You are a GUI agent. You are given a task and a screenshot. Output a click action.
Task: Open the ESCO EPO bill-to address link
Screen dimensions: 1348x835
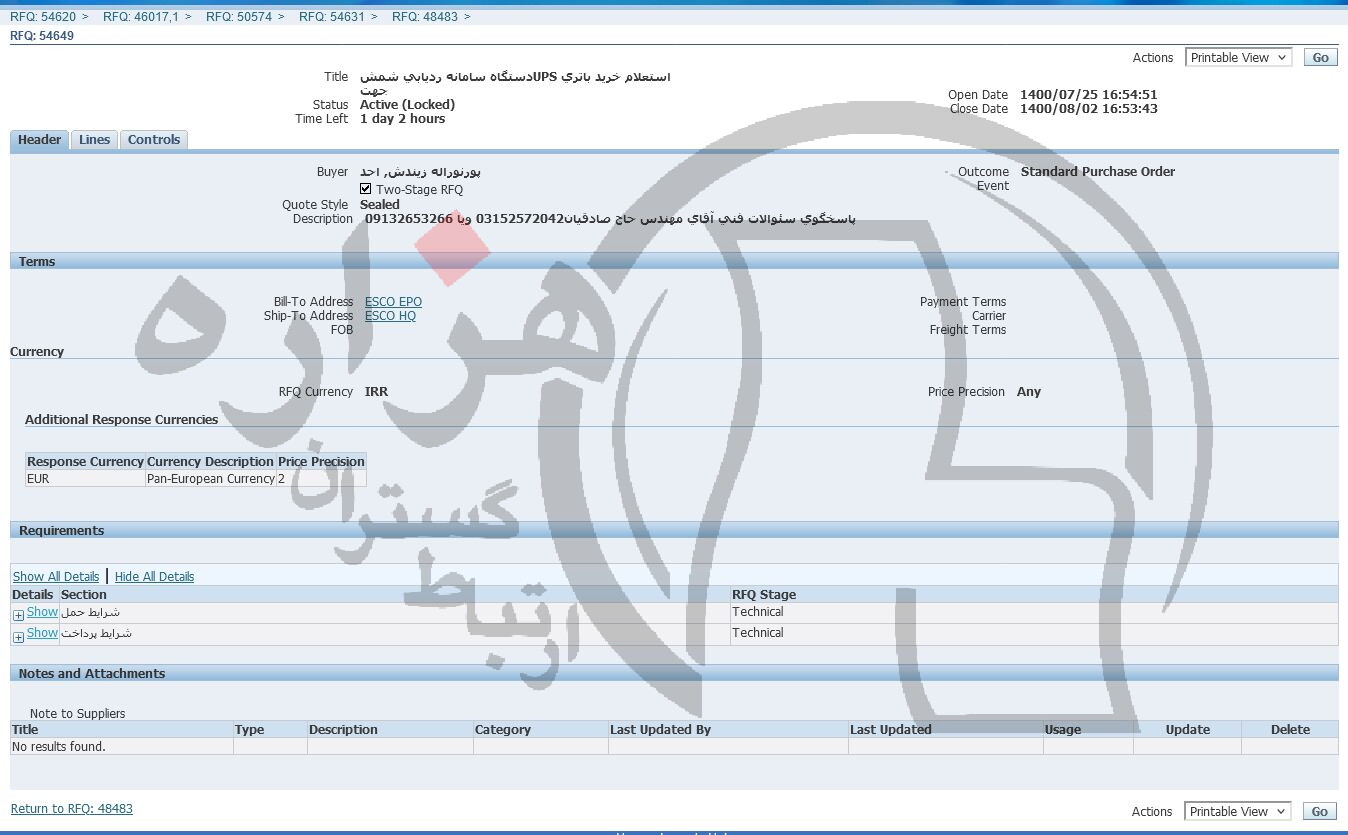click(x=393, y=302)
